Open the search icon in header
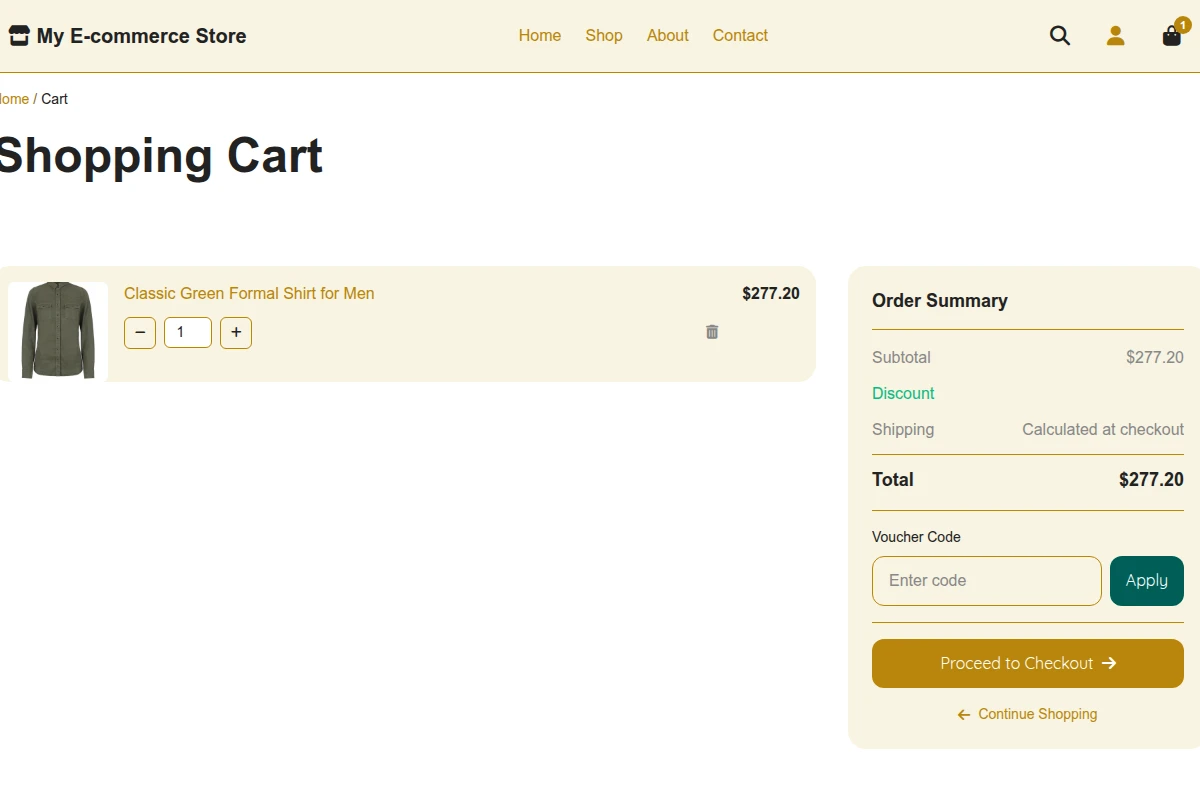 pyautogui.click(x=1060, y=36)
